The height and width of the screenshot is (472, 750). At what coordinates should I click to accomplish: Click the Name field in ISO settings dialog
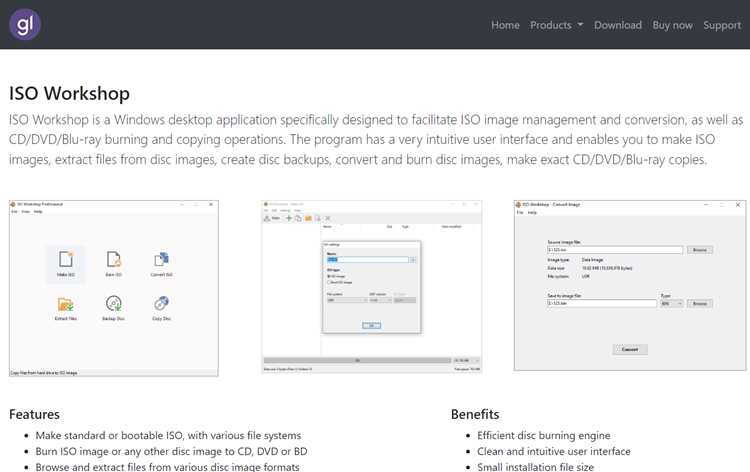[x=368, y=259]
